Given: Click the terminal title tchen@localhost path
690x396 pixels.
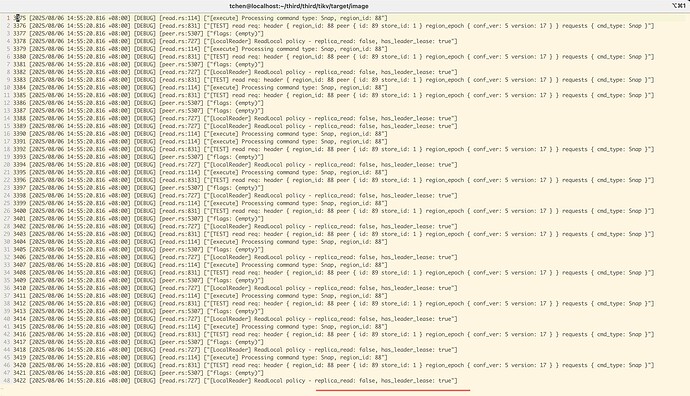Looking at the screenshot, I should point(299,6).
